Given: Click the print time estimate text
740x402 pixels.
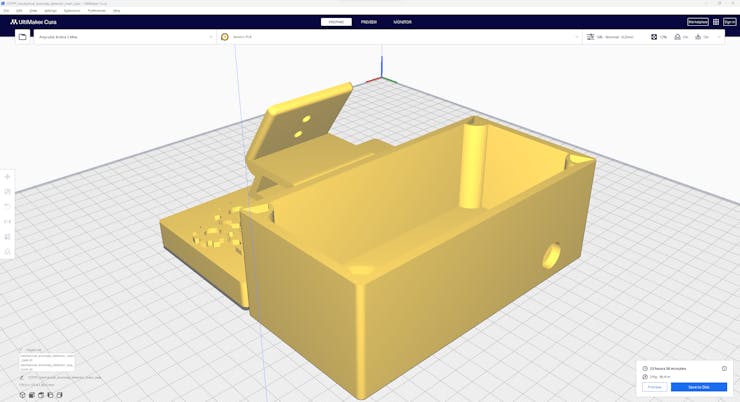Looking at the screenshot, I should [x=668, y=368].
